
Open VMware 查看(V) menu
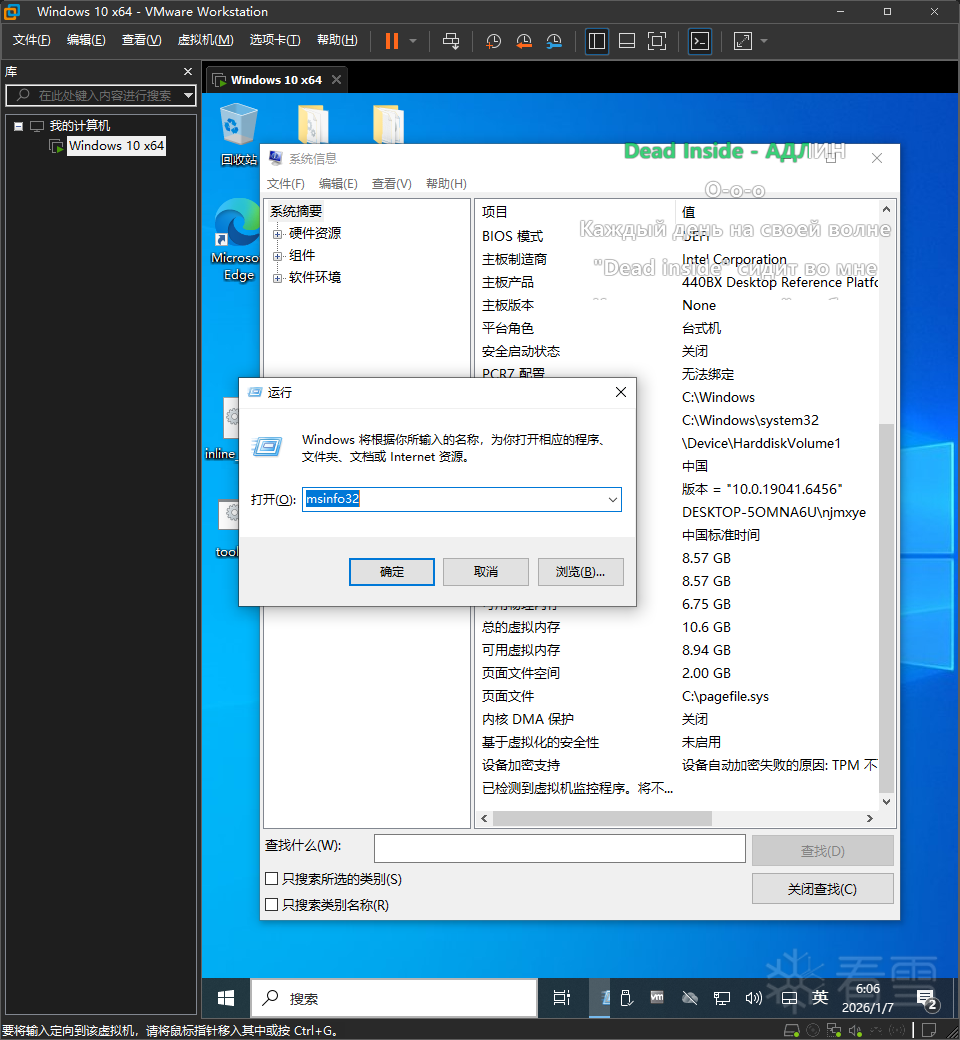(141, 40)
